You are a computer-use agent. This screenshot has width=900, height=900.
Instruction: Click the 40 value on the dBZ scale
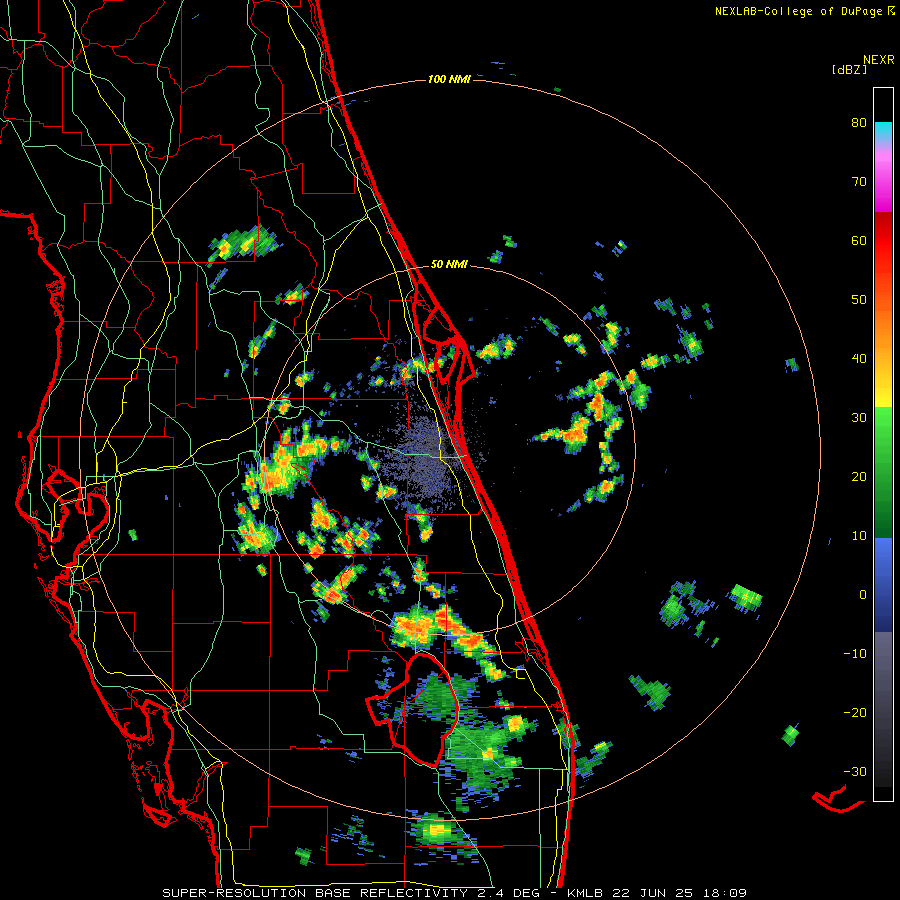[859, 359]
